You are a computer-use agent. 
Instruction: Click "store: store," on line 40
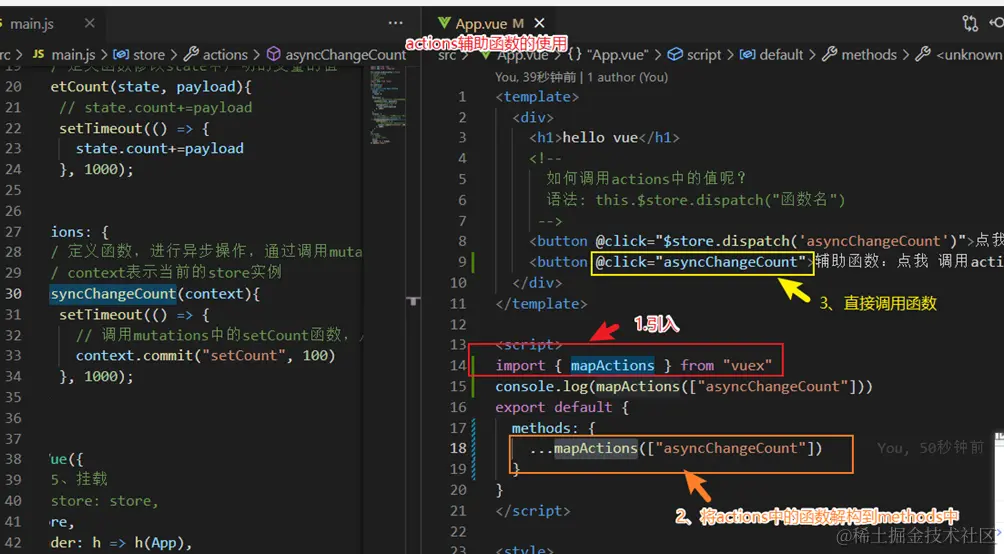click(x=104, y=501)
